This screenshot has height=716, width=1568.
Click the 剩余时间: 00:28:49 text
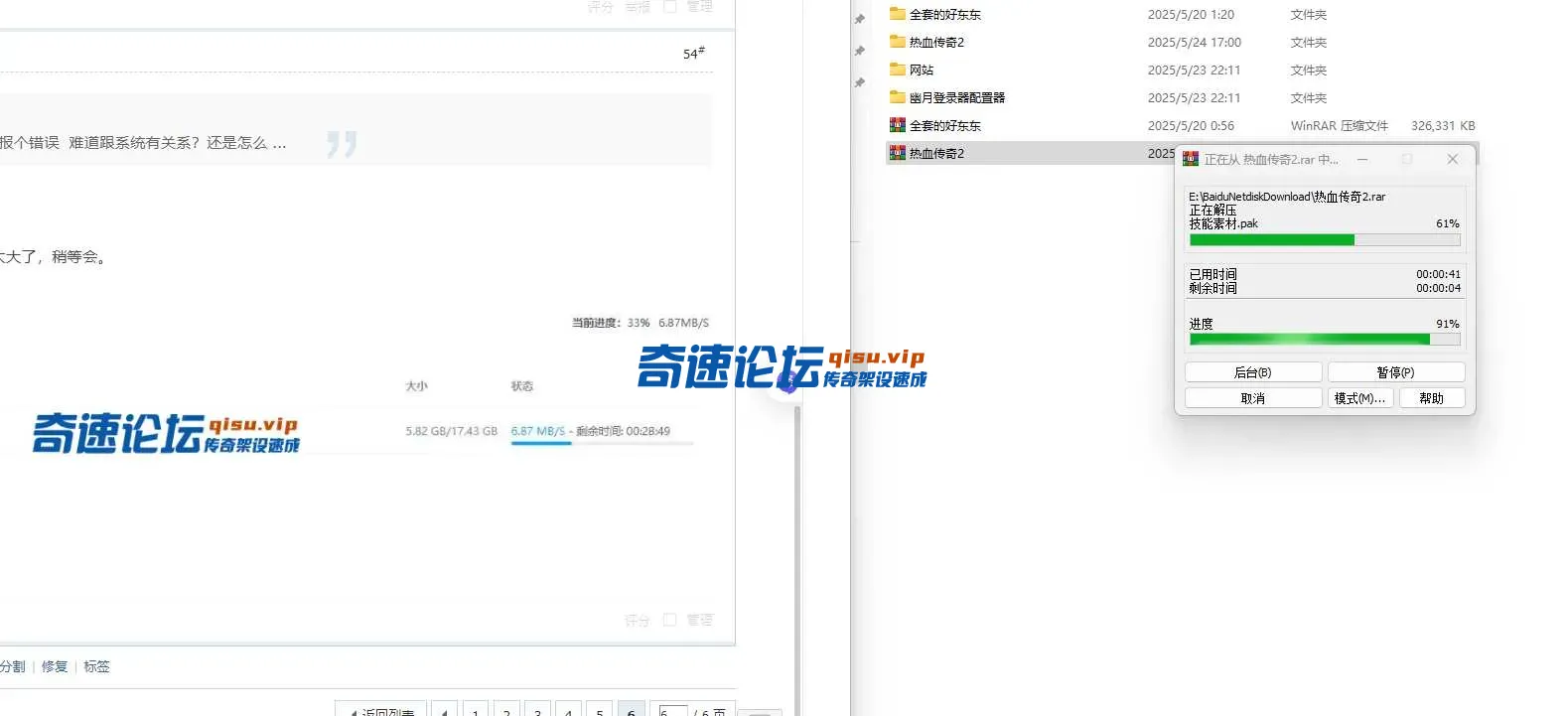623,431
